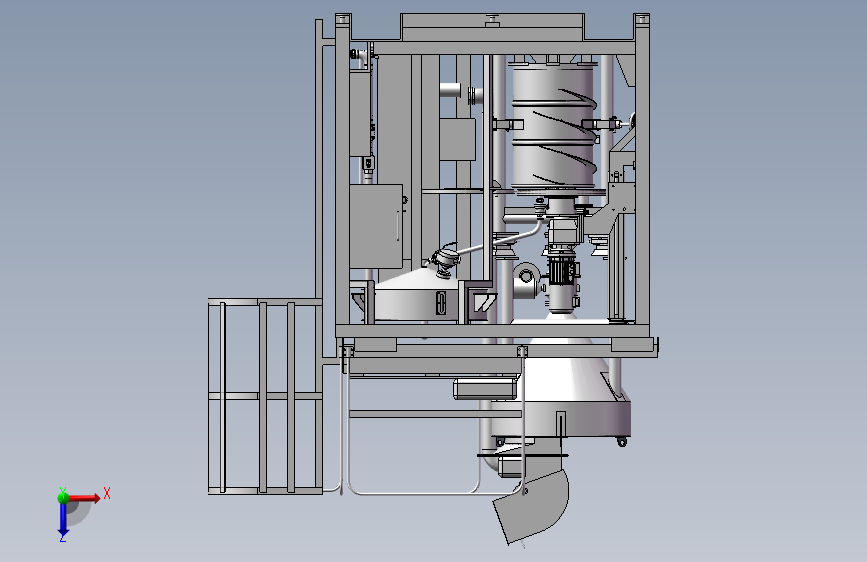Select the finned electric motor below the drum
Screen dimensions: 867x562
[x=562, y=272]
